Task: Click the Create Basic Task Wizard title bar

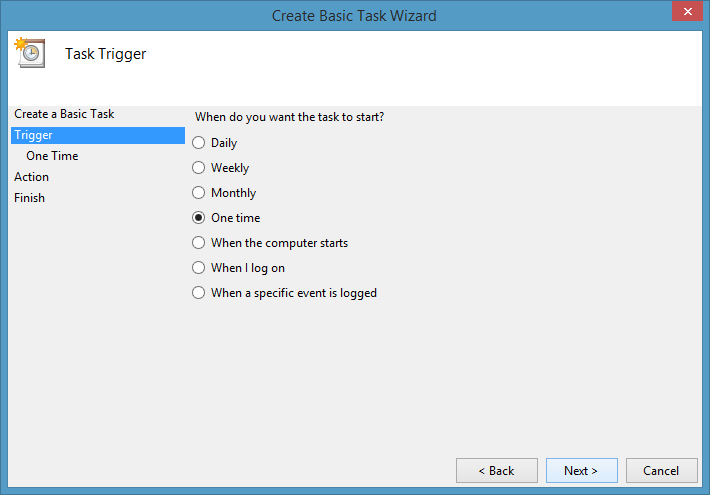Action: (x=354, y=16)
